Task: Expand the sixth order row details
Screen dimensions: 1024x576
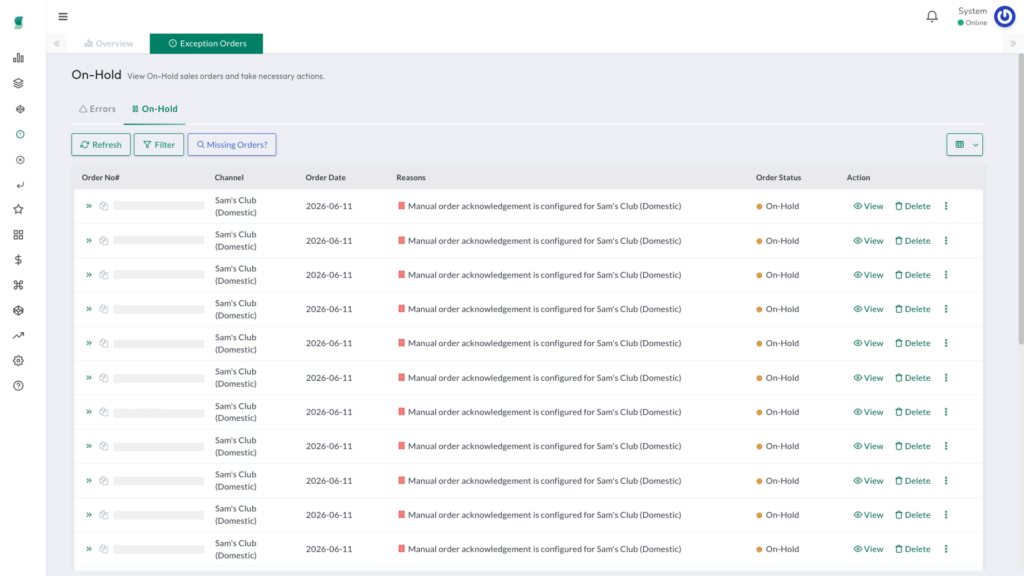Action: tap(89, 378)
